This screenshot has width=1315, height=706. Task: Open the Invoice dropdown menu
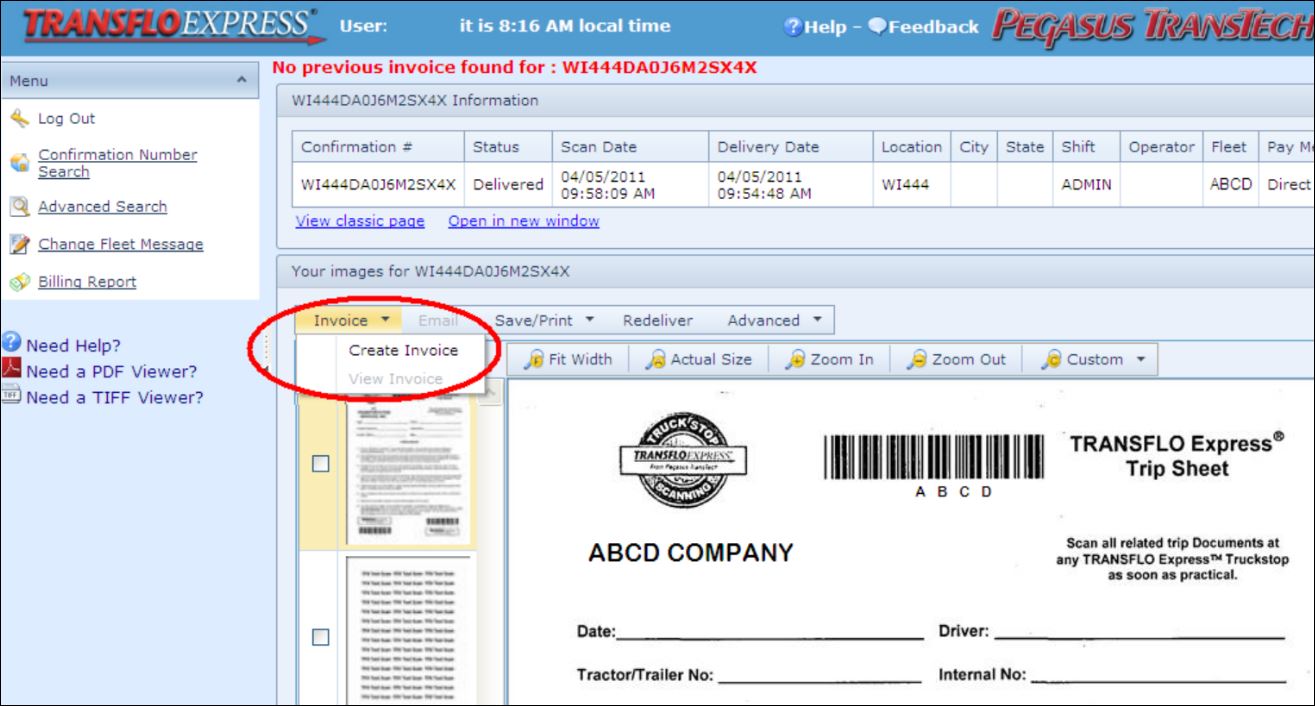[x=347, y=321]
